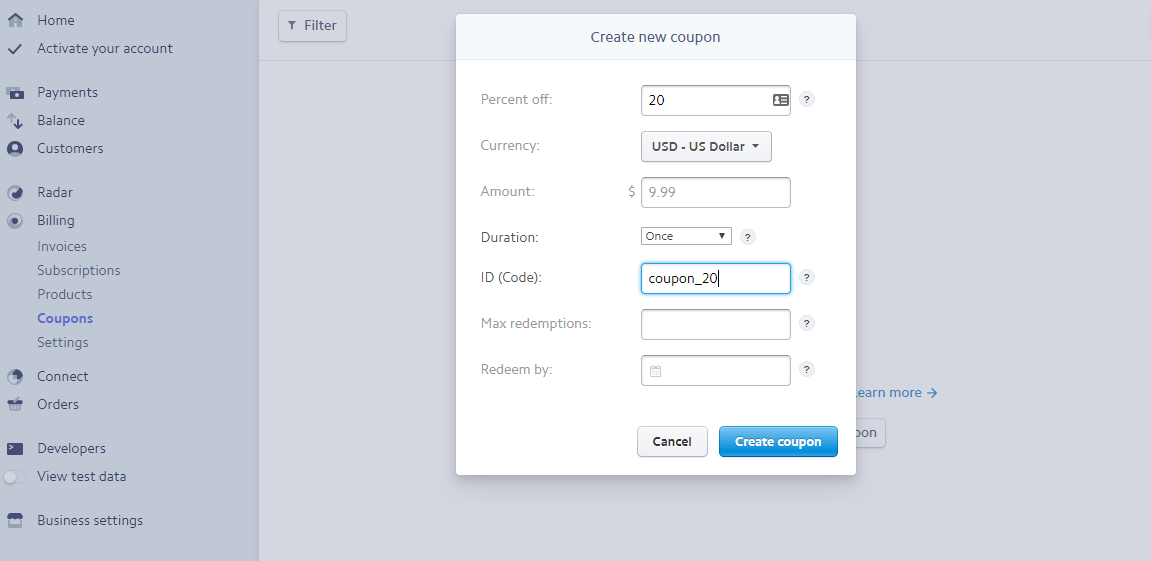The width and height of the screenshot is (1151, 561).
Task: Click the Payments icon in sidebar
Action: click(x=15, y=93)
